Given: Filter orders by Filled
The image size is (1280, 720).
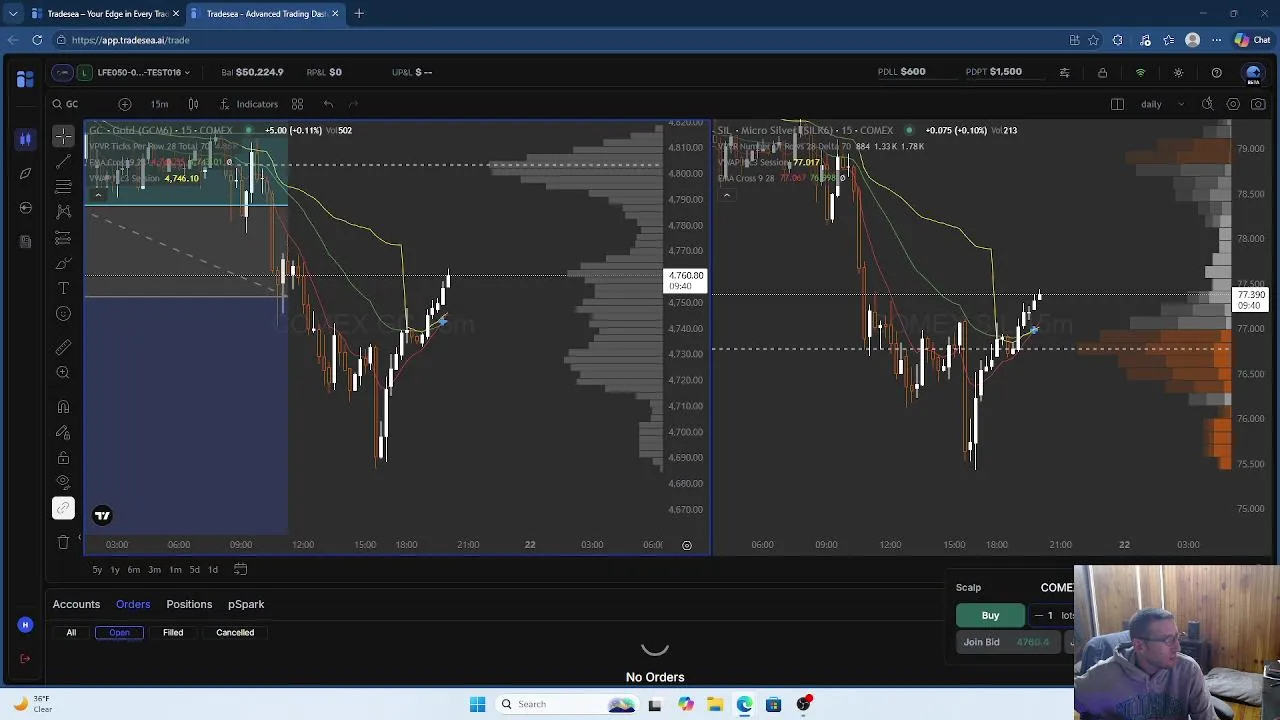Looking at the screenshot, I should click(x=173, y=632).
